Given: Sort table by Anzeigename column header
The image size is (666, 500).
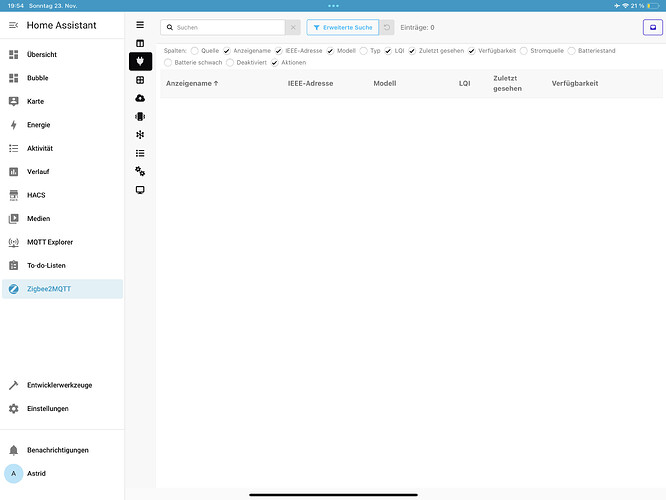Looking at the screenshot, I should [190, 83].
